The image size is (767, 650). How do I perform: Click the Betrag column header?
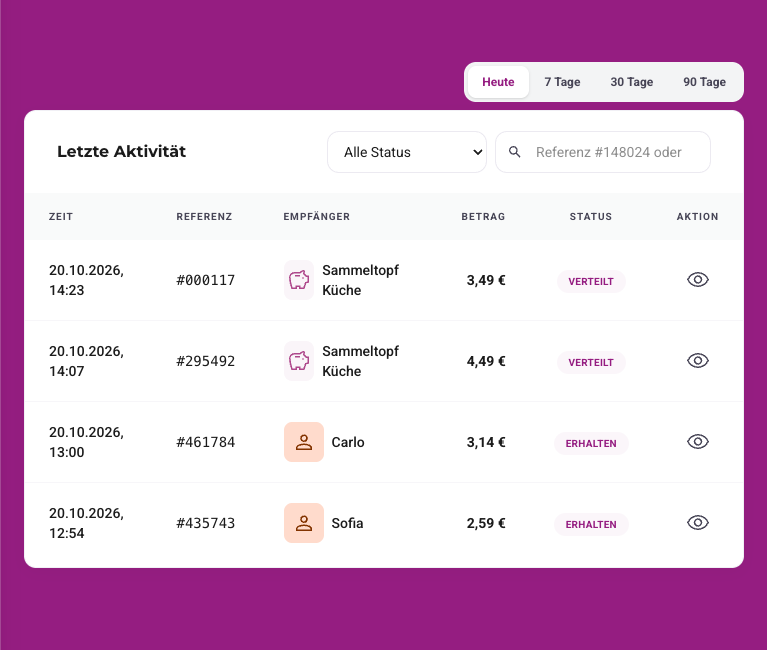pyautogui.click(x=483, y=217)
